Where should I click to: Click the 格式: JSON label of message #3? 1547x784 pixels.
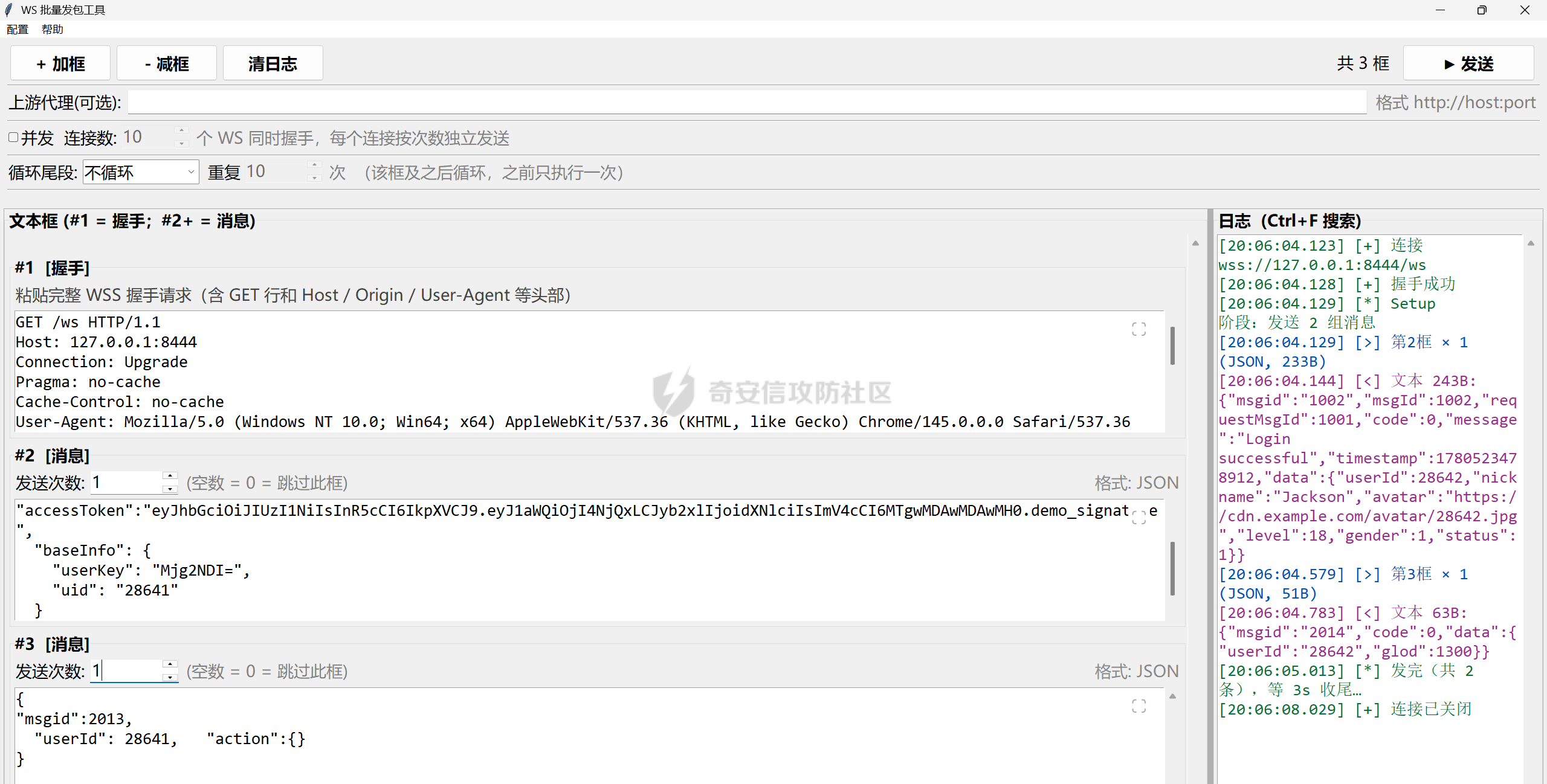tap(1136, 671)
